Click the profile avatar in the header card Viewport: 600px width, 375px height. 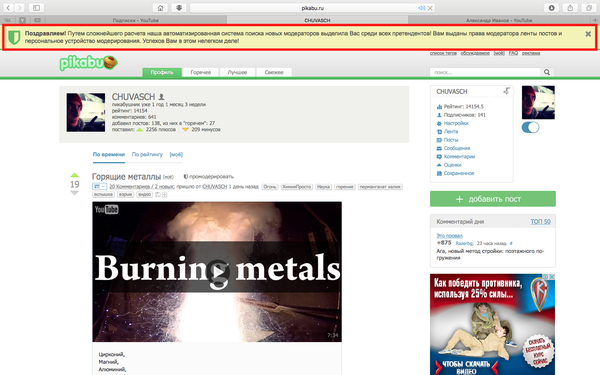[x=86, y=112]
